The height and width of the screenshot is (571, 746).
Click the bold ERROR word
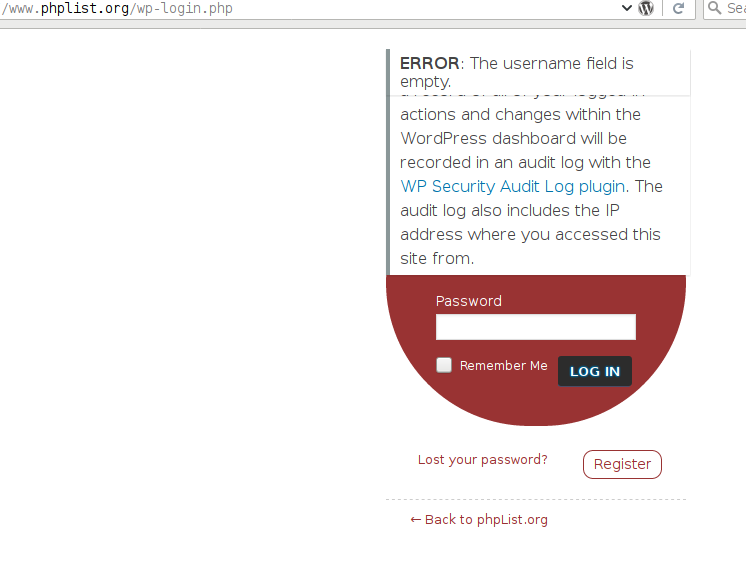pyautogui.click(x=430, y=63)
